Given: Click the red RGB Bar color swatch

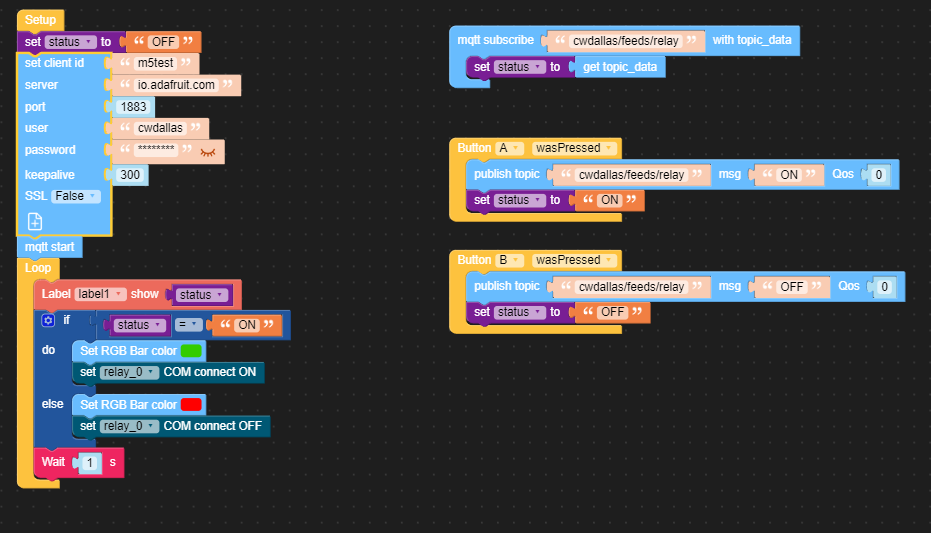Looking at the screenshot, I should pyautogui.click(x=192, y=404).
